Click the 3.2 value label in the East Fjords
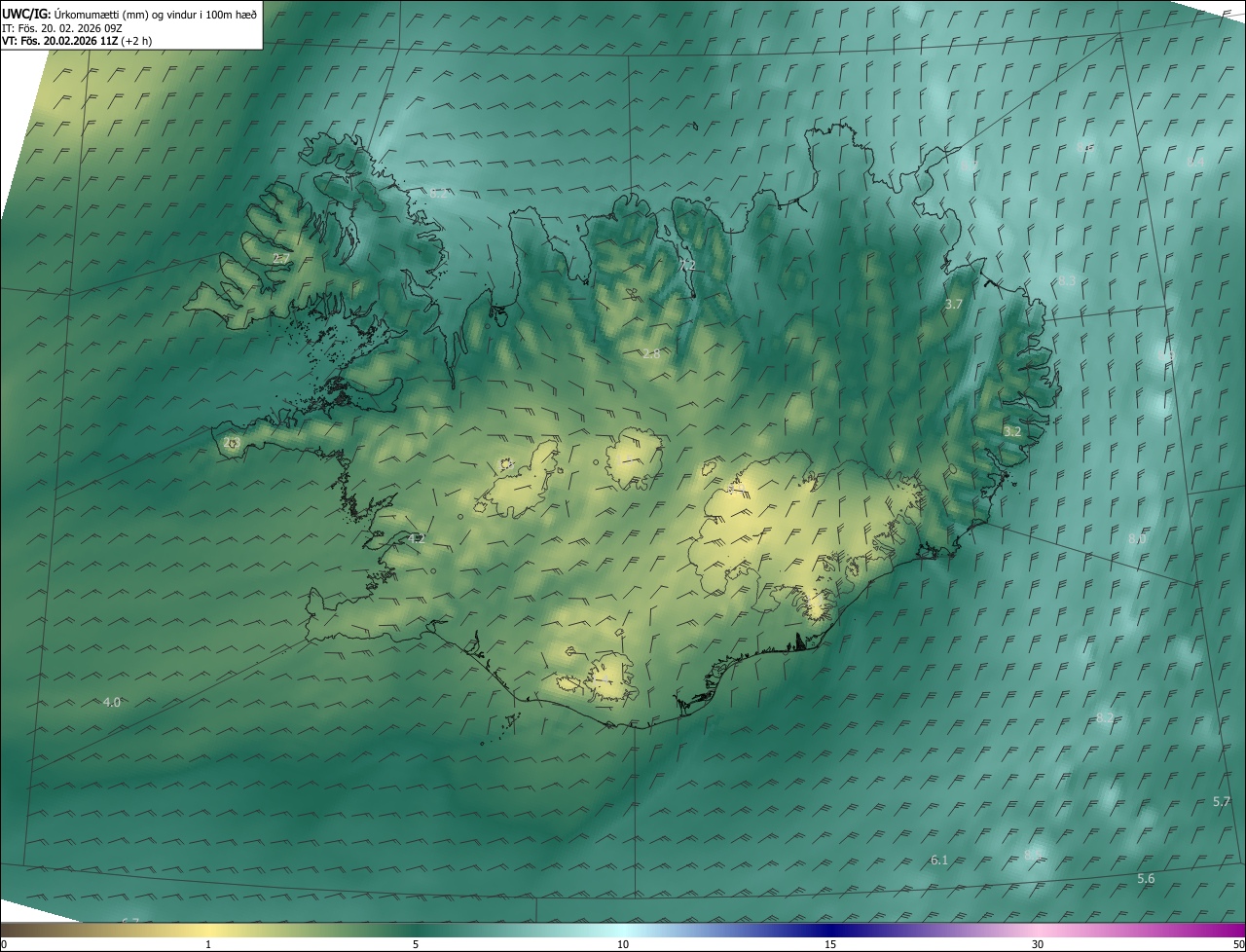This screenshot has height=952, width=1246. (x=1012, y=431)
